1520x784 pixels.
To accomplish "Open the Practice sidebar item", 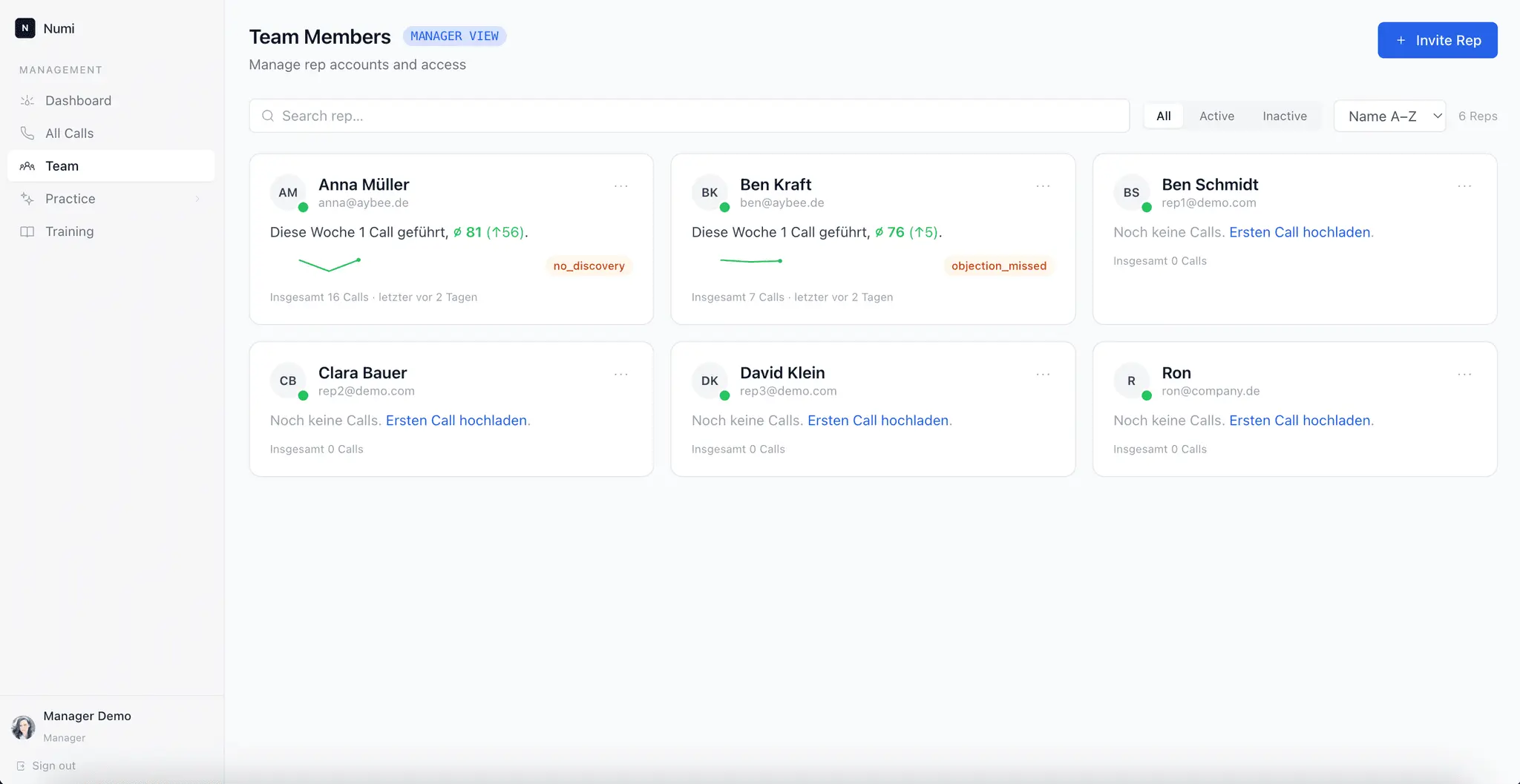I will click(111, 199).
